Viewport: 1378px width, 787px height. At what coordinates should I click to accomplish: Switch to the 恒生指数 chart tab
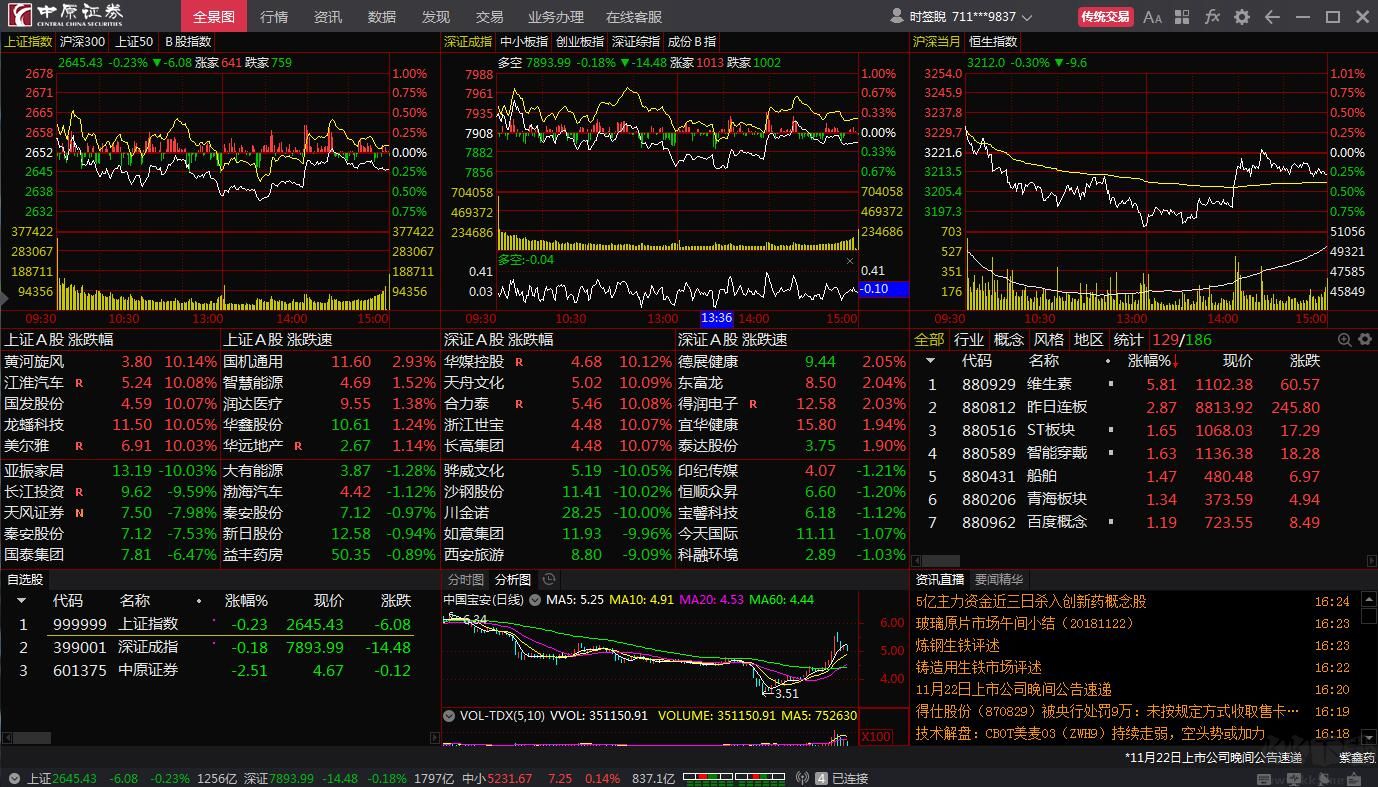tap(993, 42)
